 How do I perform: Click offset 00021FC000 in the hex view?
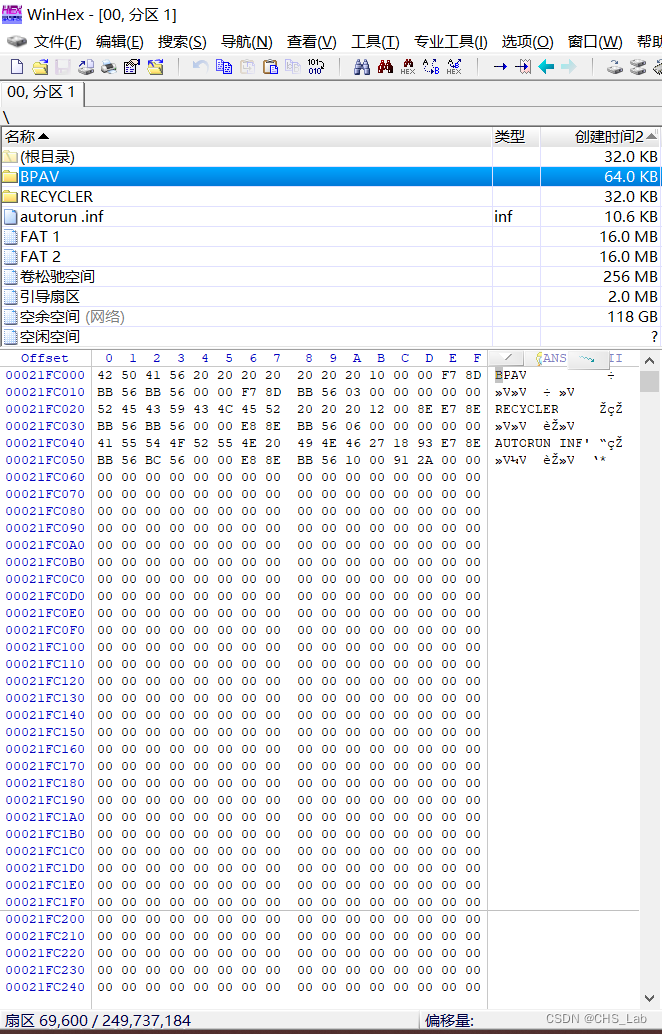(45, 375)
